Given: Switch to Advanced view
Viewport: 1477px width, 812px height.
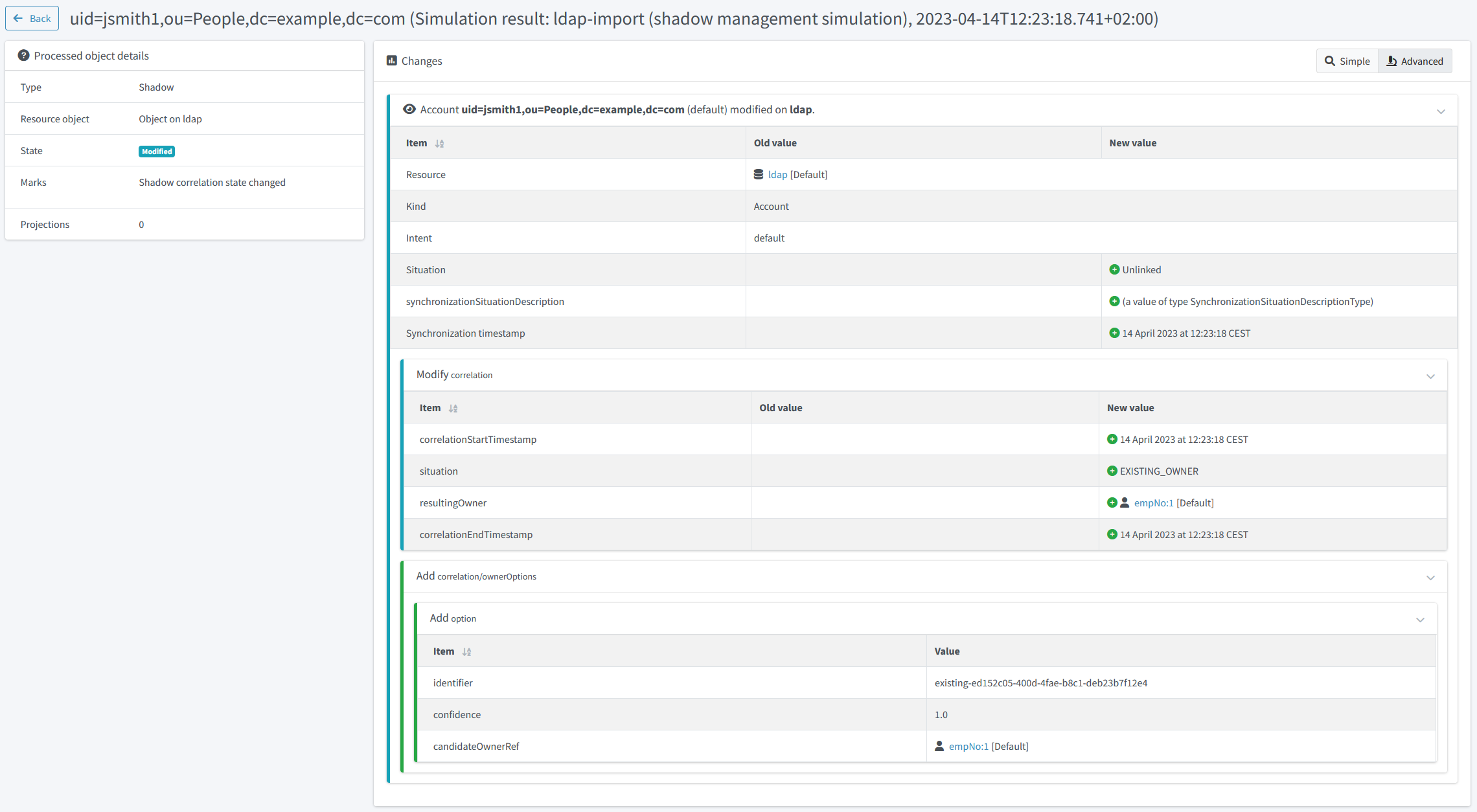Looking at the screenshot, I should pyautogui.click(x=1415, y=62).
